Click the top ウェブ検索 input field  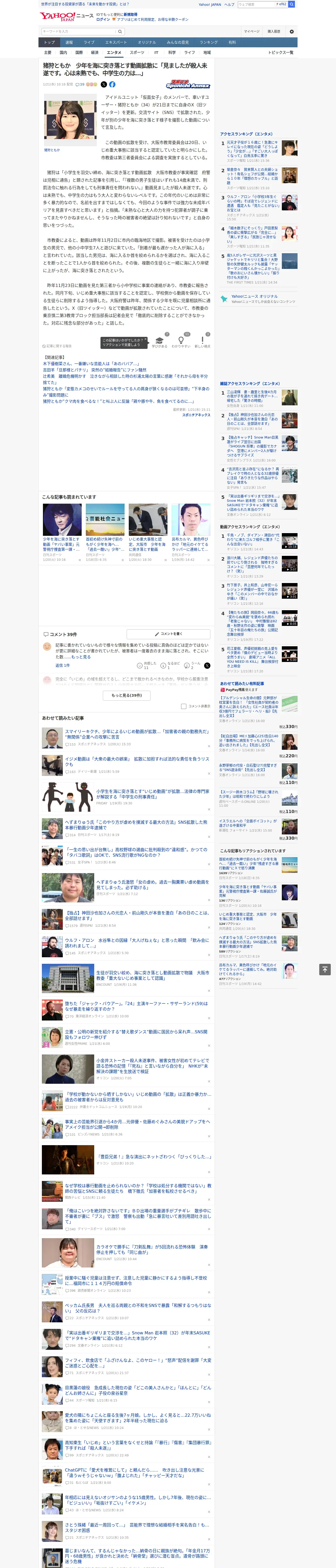click(262, 4)
